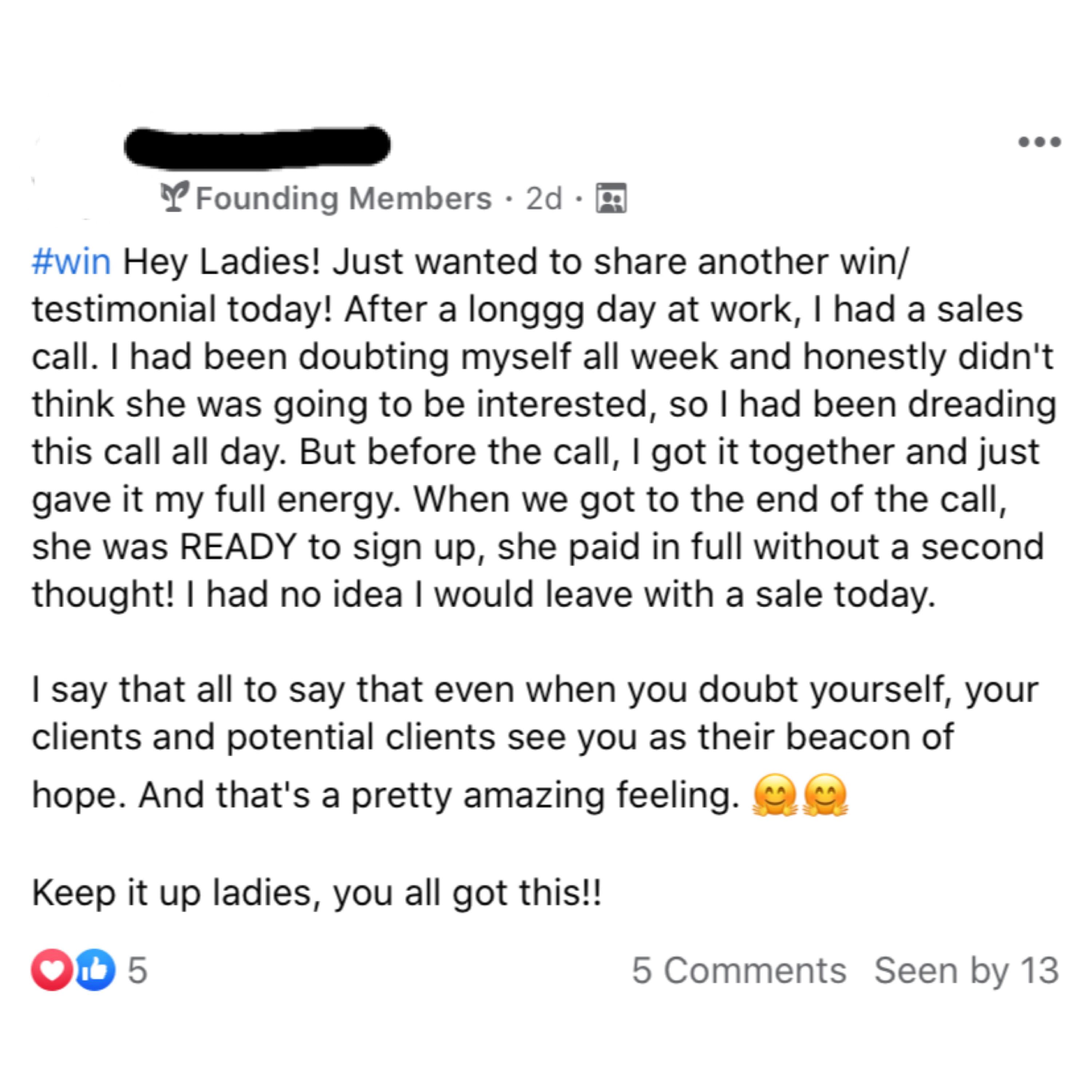
Task: Open the #win hashtag link
Action: [71, 262]
